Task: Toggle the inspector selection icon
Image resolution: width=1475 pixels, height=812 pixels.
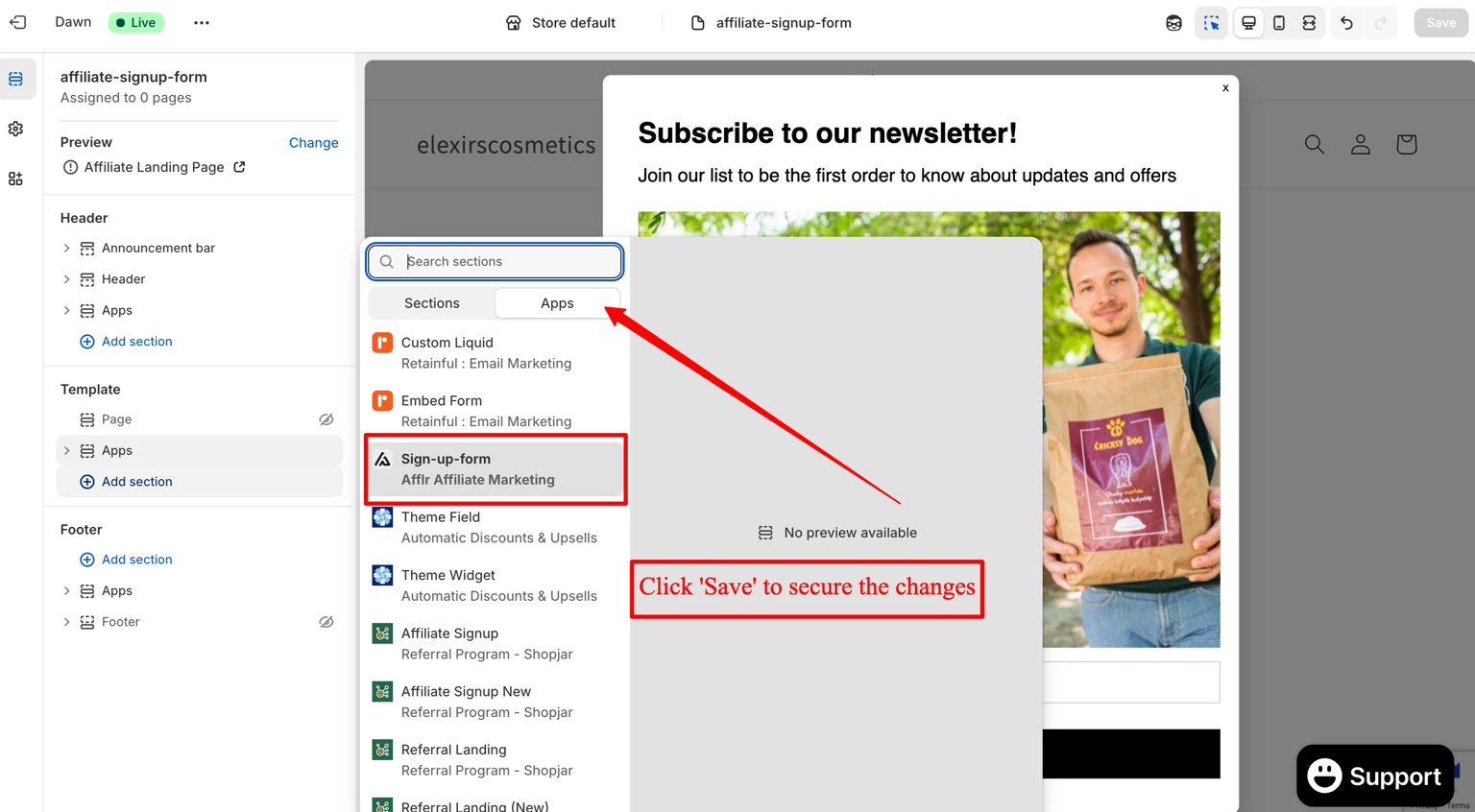Action: pyautogui.click(x=1212, y=23)
